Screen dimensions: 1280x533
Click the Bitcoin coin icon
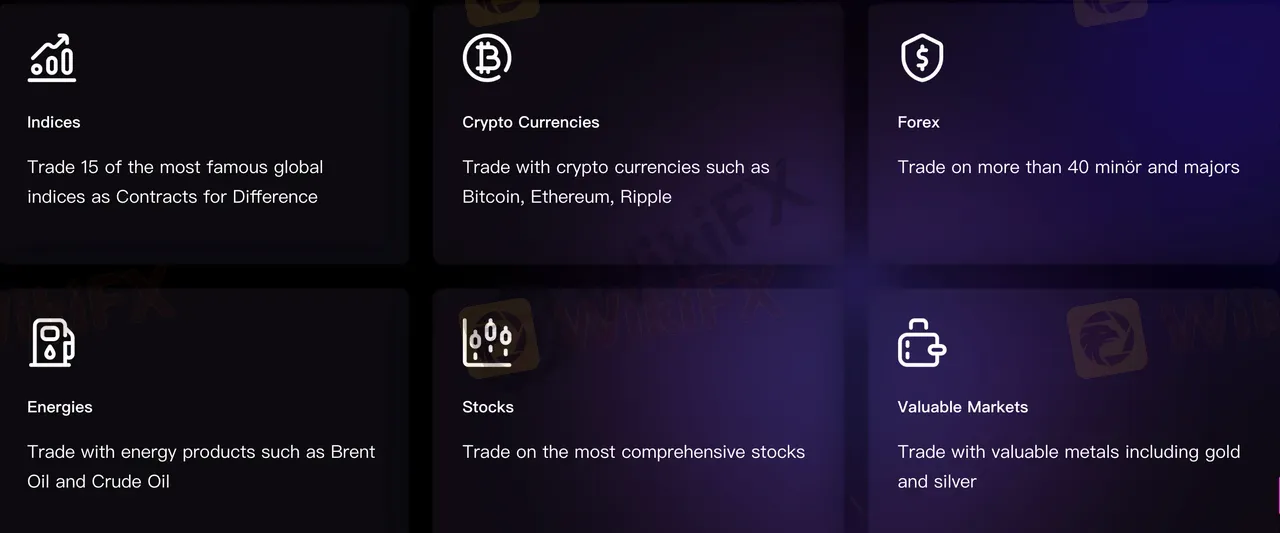tap(487, 58)
